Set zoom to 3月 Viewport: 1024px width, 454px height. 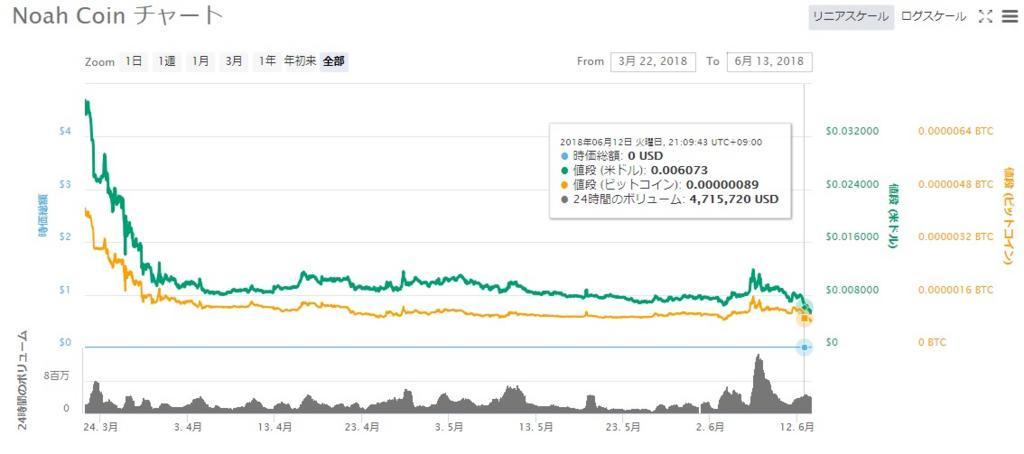coord(233,61)
